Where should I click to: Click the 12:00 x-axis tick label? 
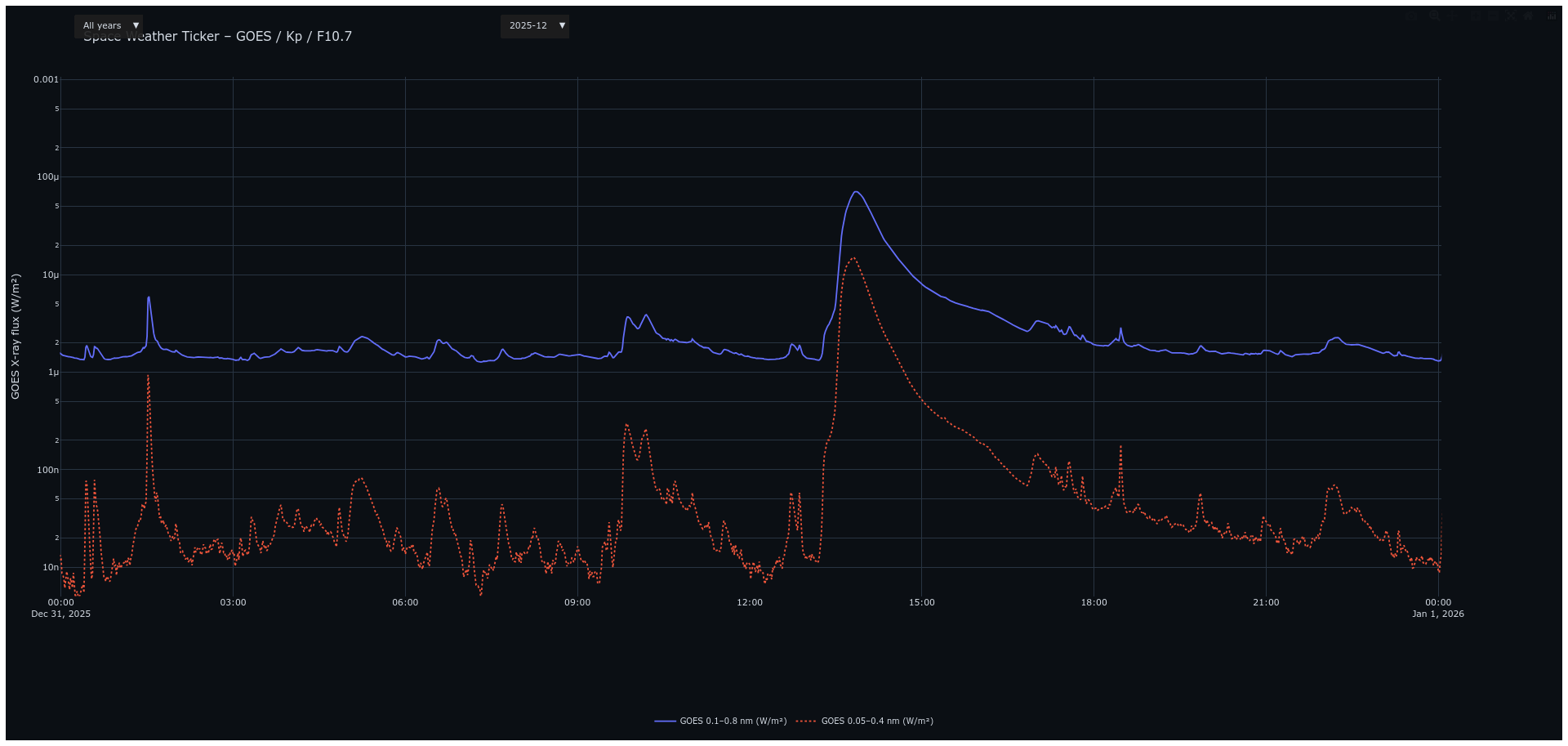click(x=750, y=603)
